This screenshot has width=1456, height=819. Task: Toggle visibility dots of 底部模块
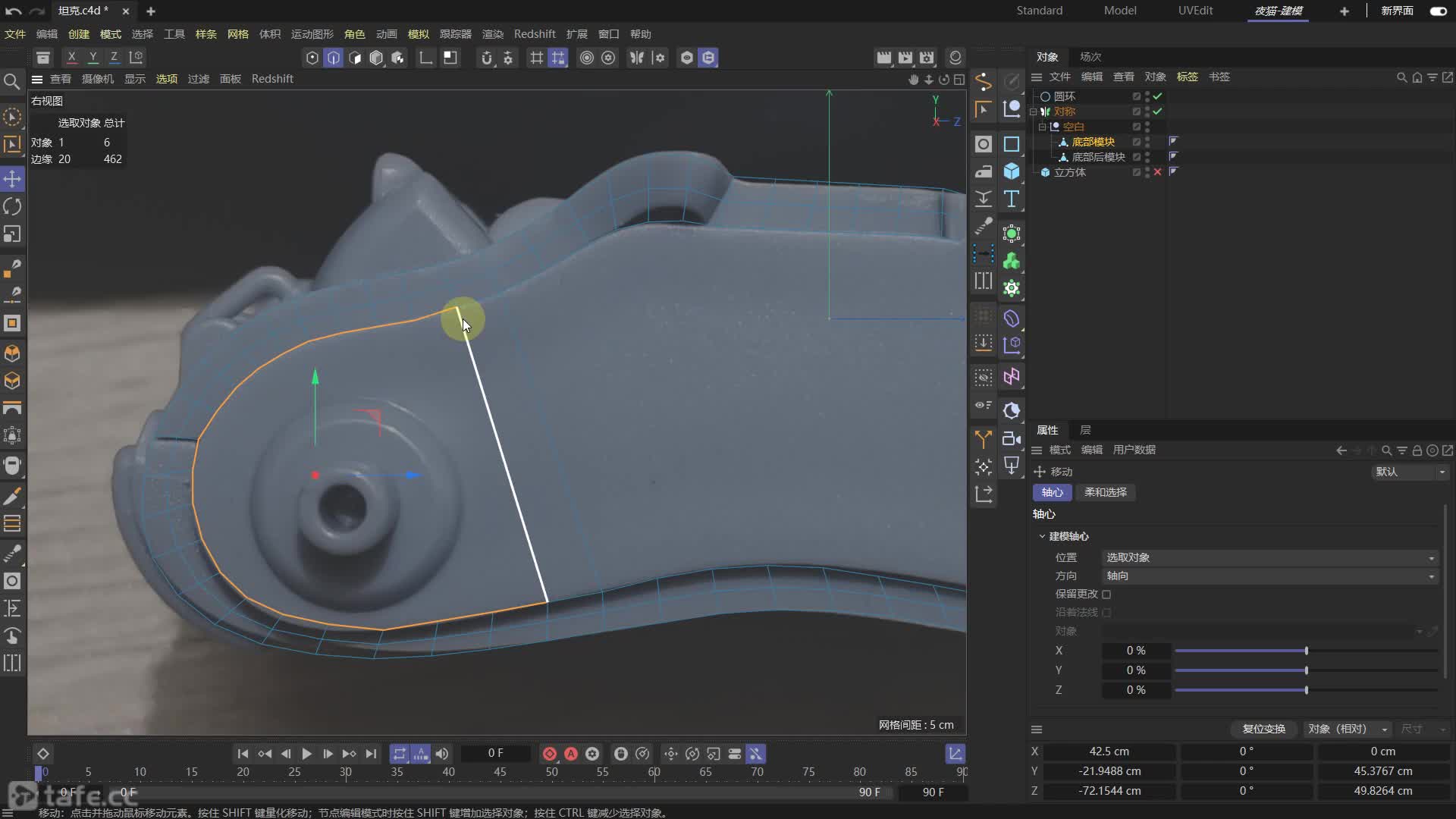point(1147,142)
